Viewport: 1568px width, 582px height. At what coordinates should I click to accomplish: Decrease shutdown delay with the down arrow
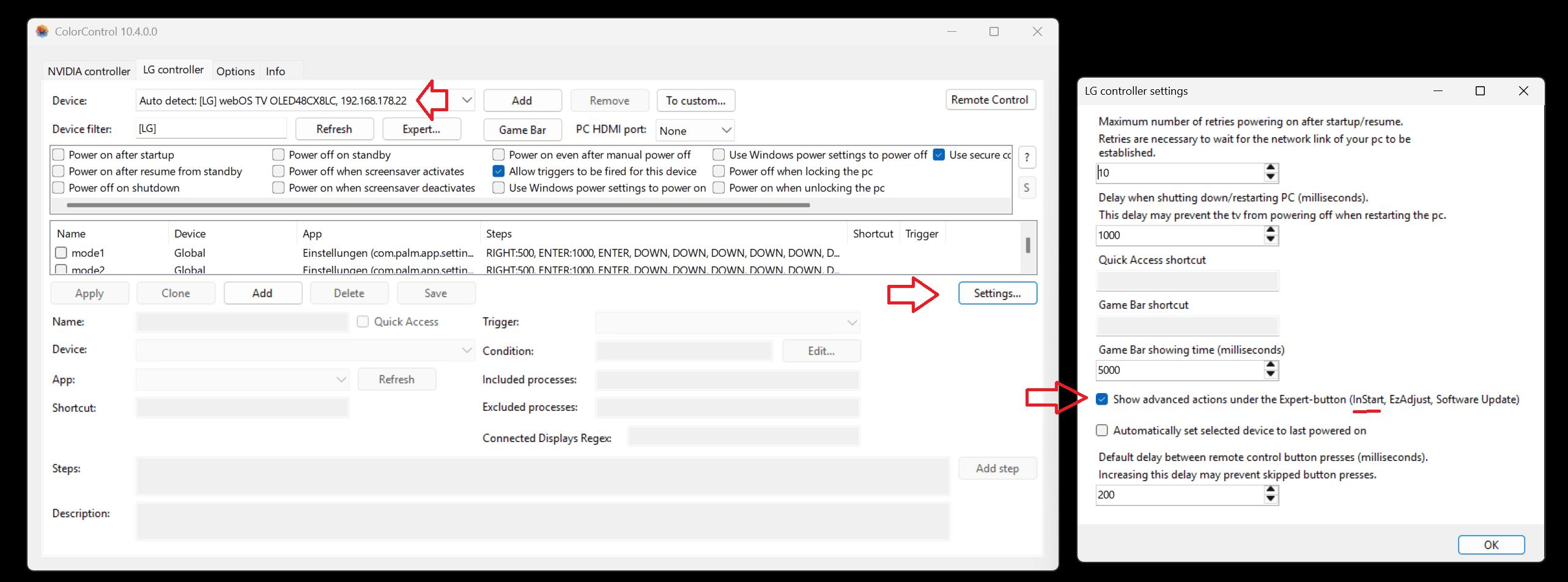pos(1271,240)
